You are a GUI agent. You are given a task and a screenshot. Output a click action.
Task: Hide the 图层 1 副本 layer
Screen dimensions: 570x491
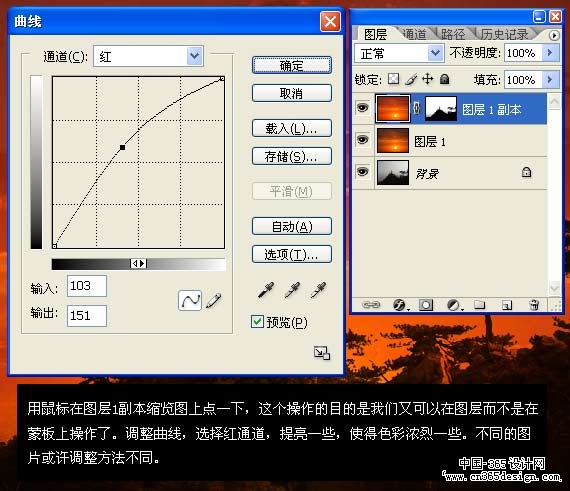(362, 108)
